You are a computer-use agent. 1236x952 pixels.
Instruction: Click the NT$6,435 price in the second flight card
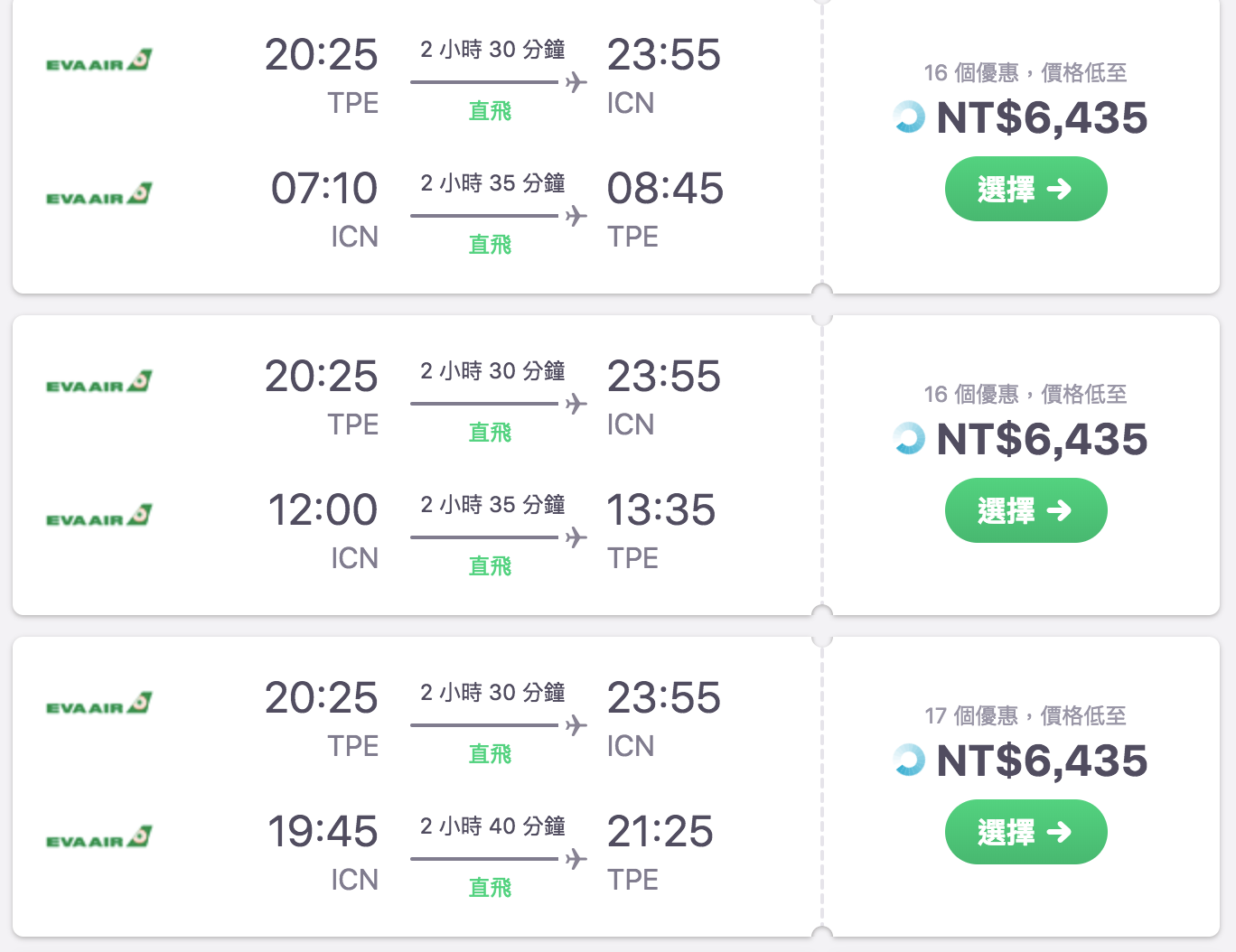tap(1042, 440)
